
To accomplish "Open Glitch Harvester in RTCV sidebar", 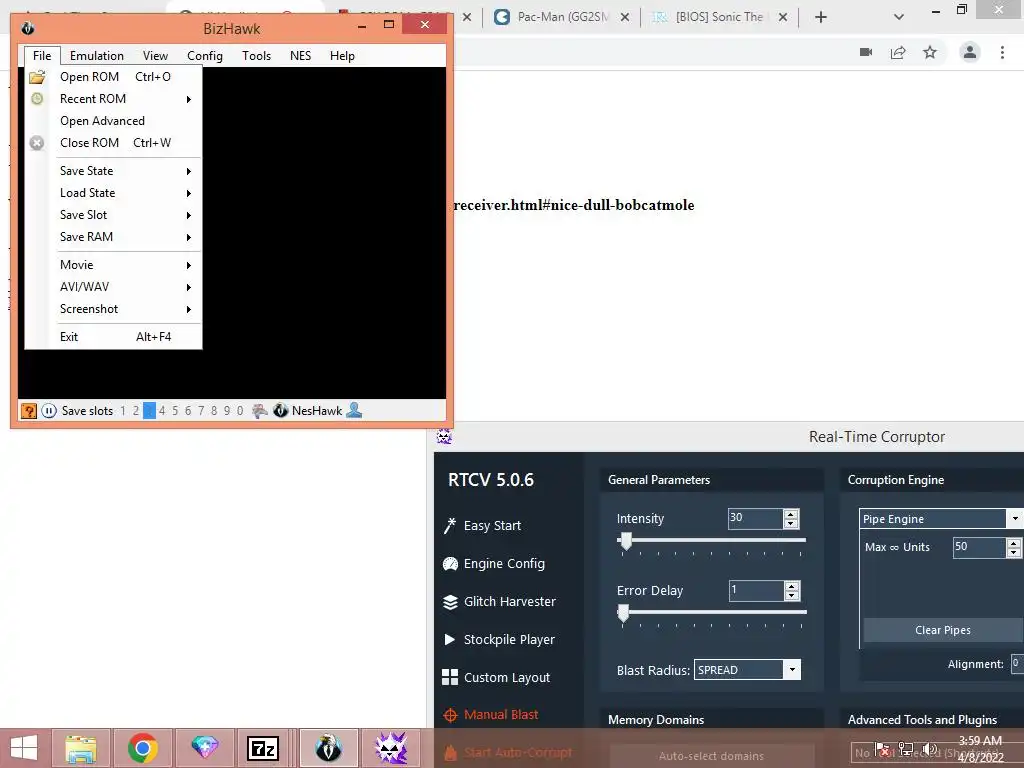I will [x=500, y=601].
